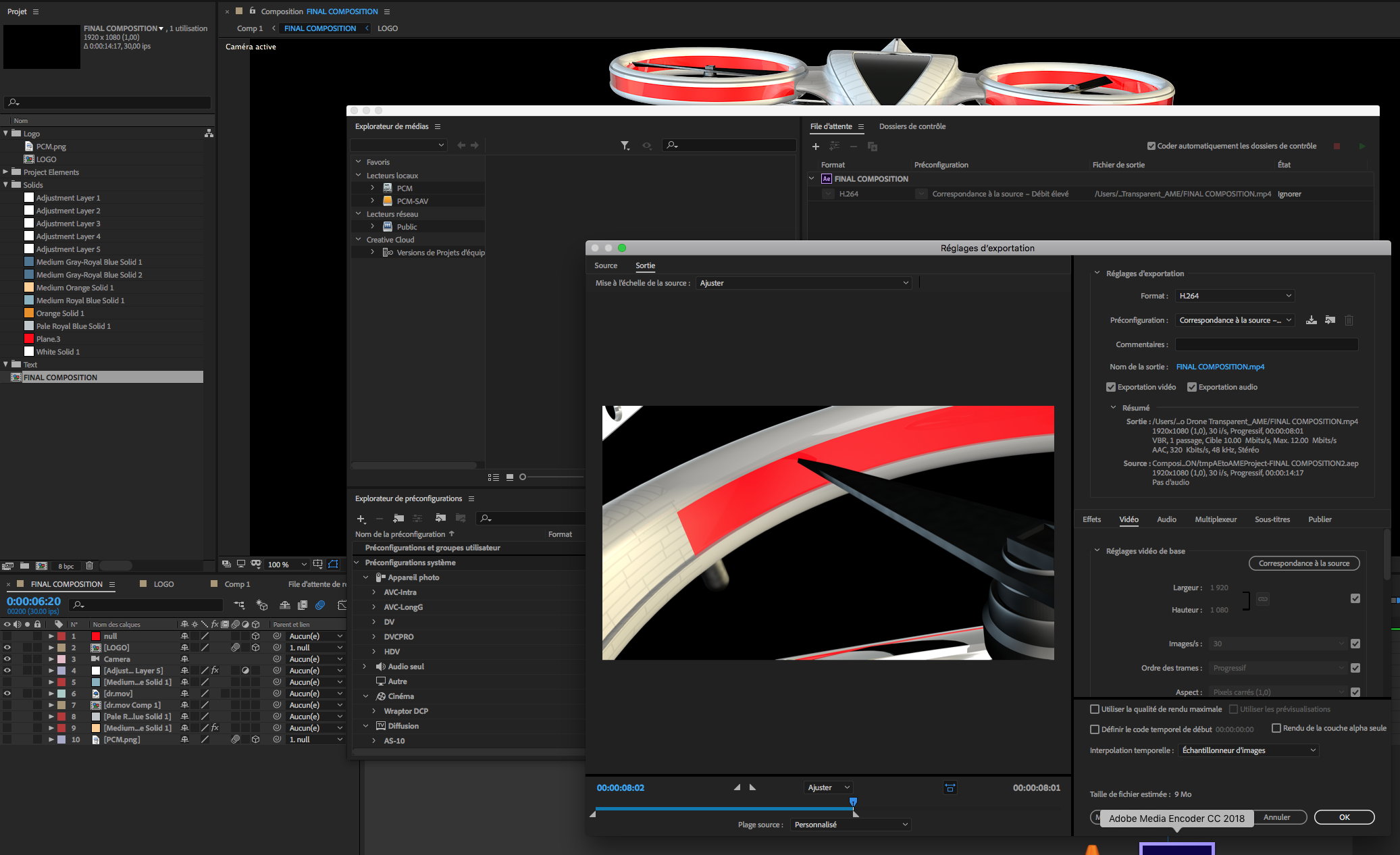This screenshot has width=1400, height=855.
Task: Click the new preset group folder icon
Action: 398,518
